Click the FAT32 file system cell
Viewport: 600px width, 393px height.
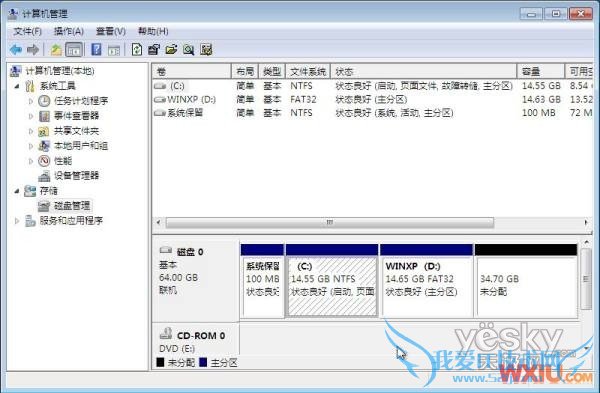303,99
